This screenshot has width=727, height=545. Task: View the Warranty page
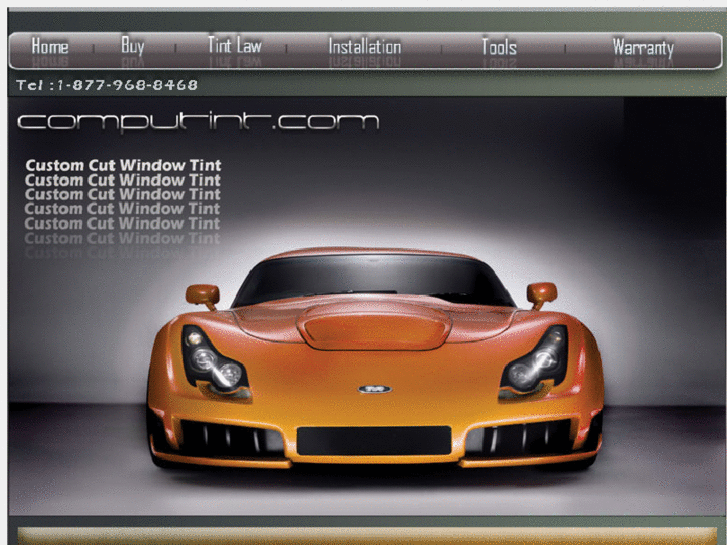[x=643, y=48]
